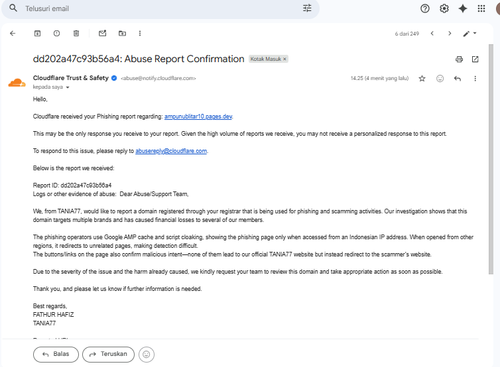Click the Report ID dd202a47c93b56a4 line
The height and width of the screenshot is (367, 500).
tap(72, 185)
